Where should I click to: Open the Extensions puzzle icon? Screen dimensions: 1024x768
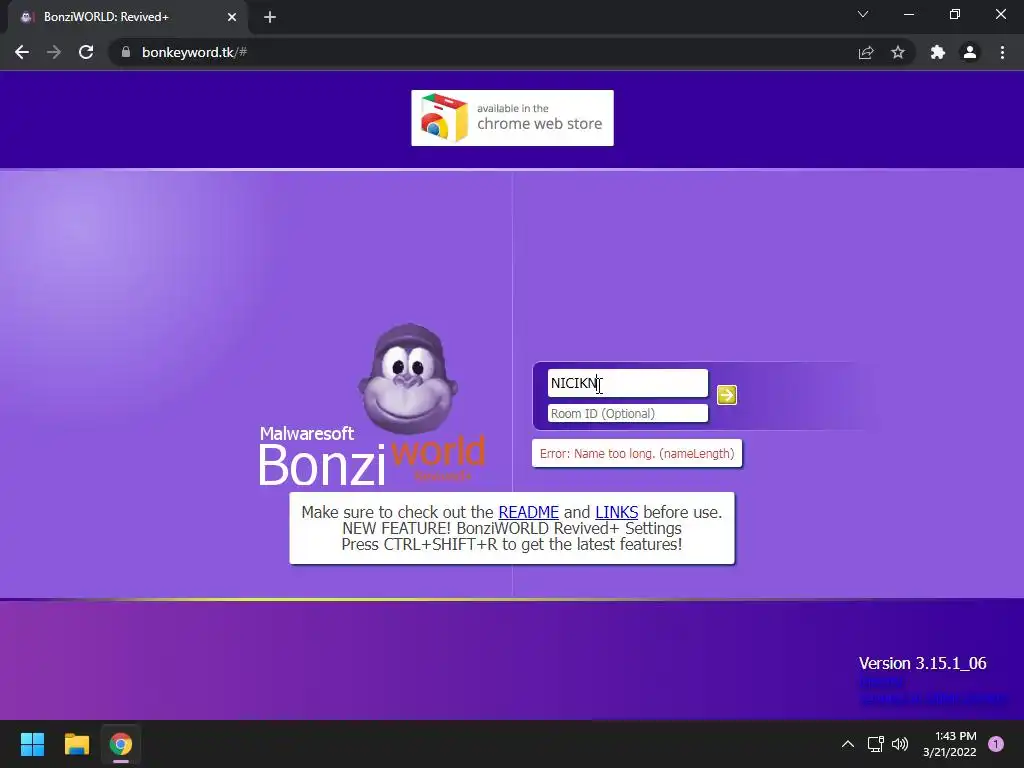click(938, 52)
